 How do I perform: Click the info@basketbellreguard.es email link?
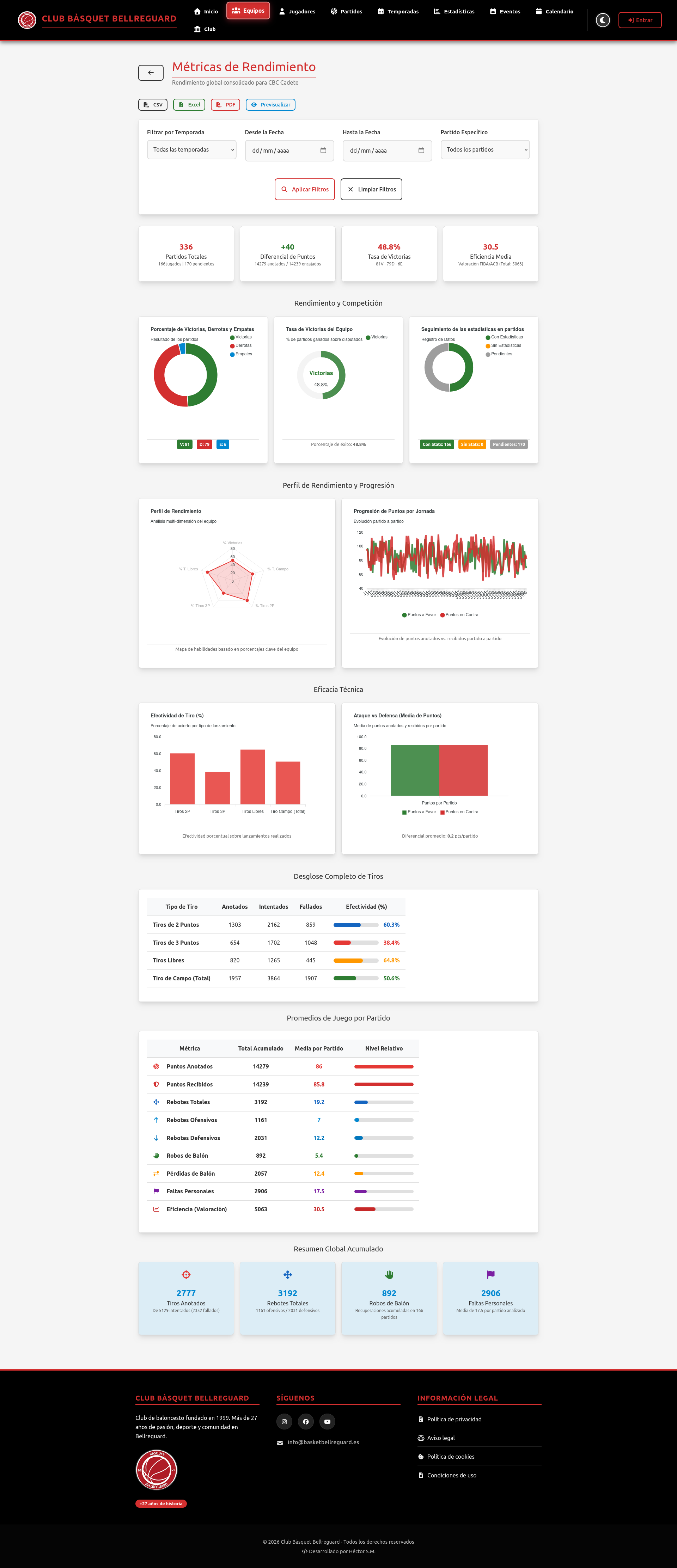pyautogui.click(x=323, y=1442)
